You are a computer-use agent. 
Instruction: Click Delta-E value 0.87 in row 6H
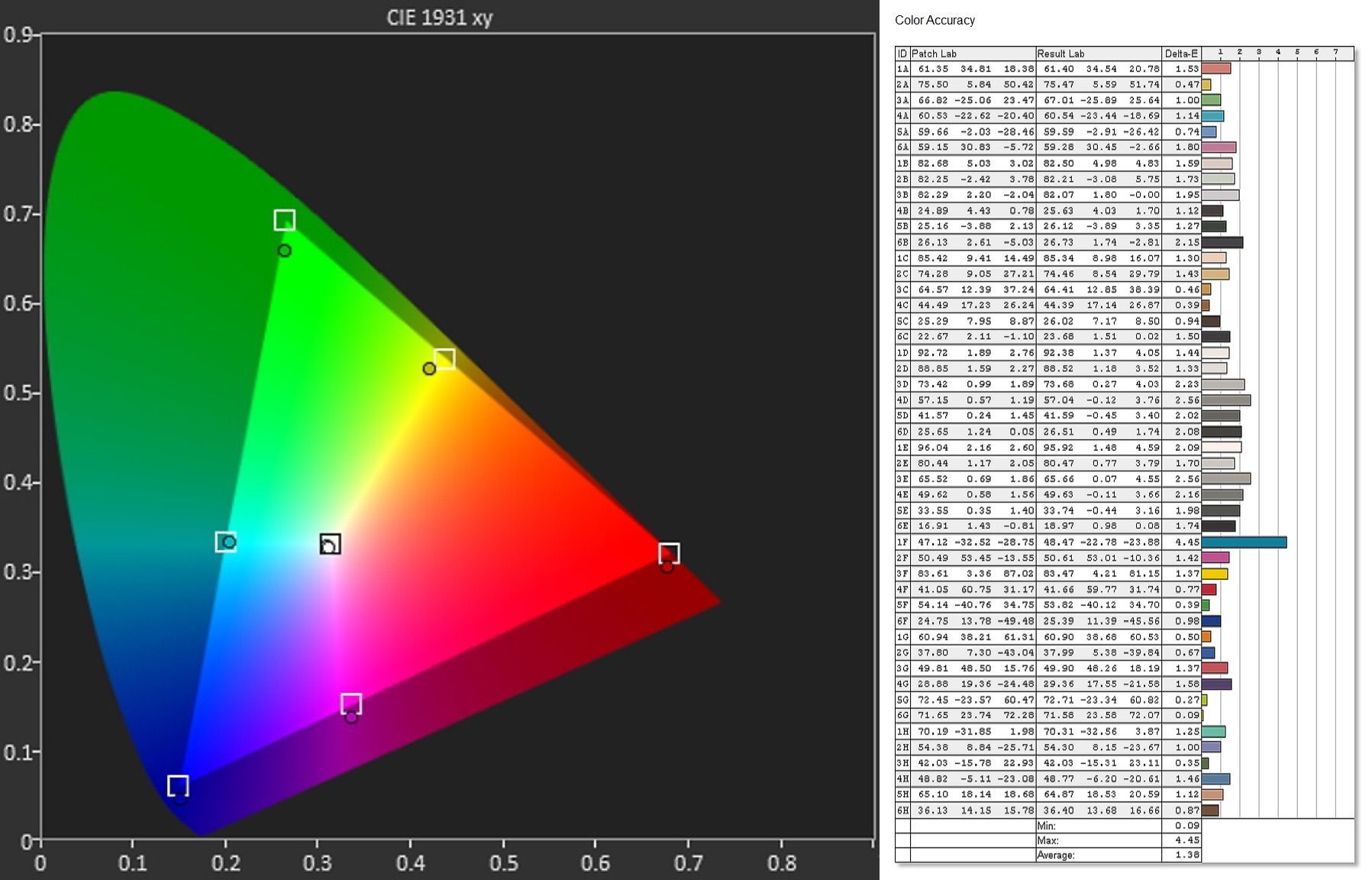(1187, 810)
